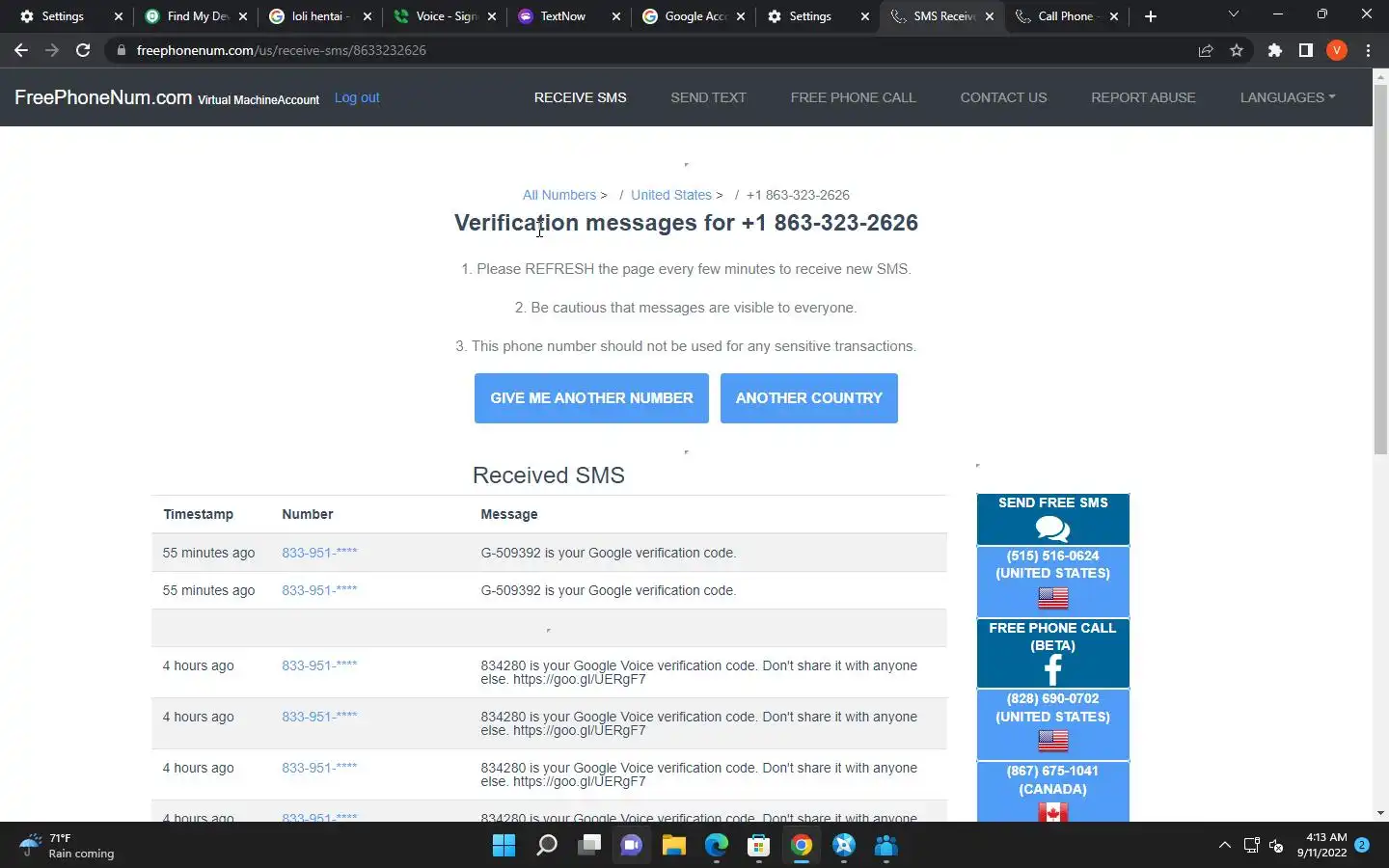Click the Chrome icon in the taskbar
This screenshot has height=868, width=1389.
(801, 846)
